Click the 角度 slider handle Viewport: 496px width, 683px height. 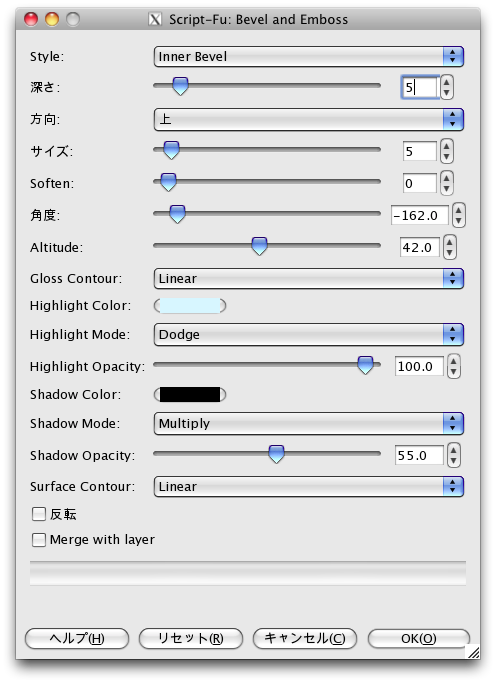tap(177, 214)
